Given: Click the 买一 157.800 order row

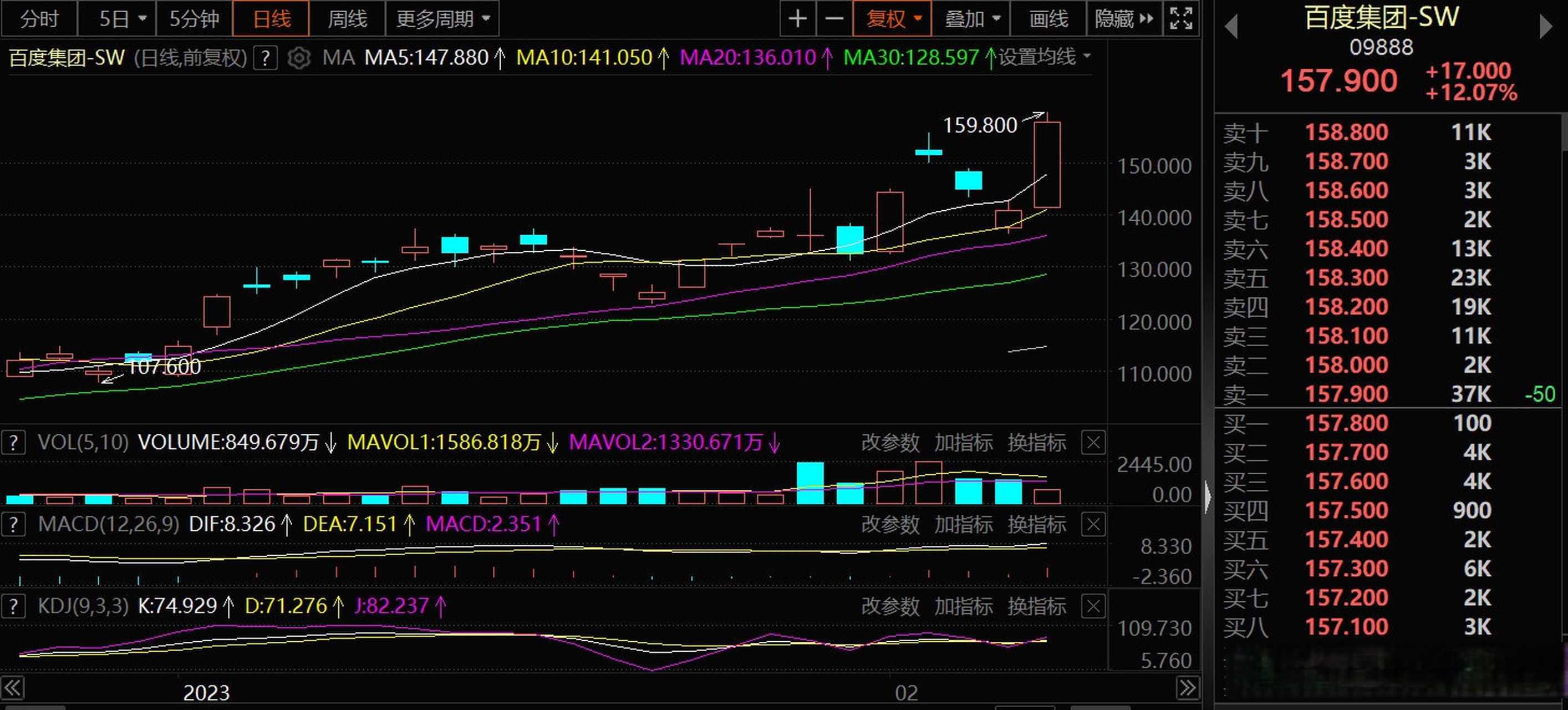Looking at the screenshot, I should [x=1388, y=423].
